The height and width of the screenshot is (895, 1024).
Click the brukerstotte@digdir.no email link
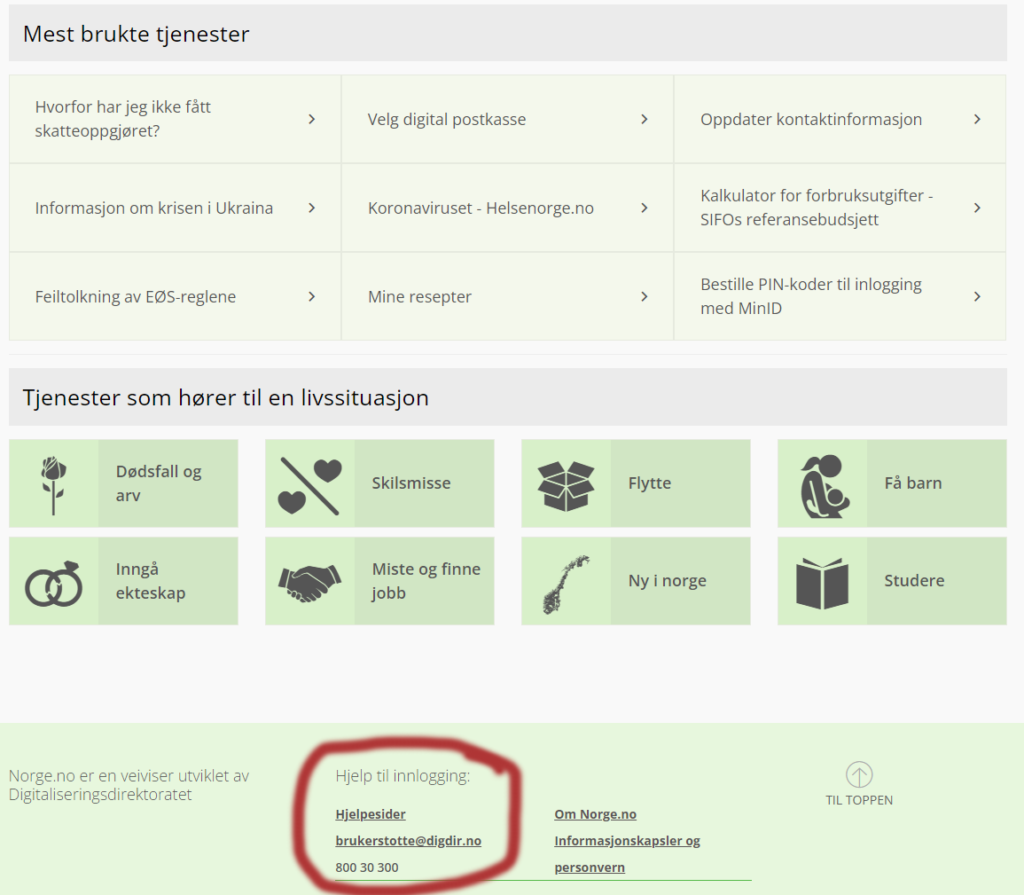coord(409,841)
